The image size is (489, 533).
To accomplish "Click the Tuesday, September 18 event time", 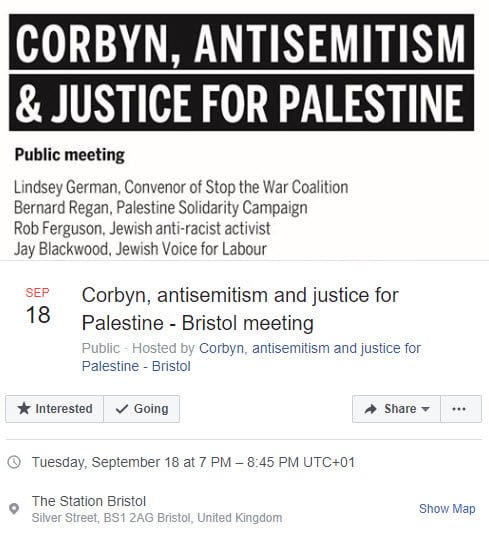I will 193,462.
